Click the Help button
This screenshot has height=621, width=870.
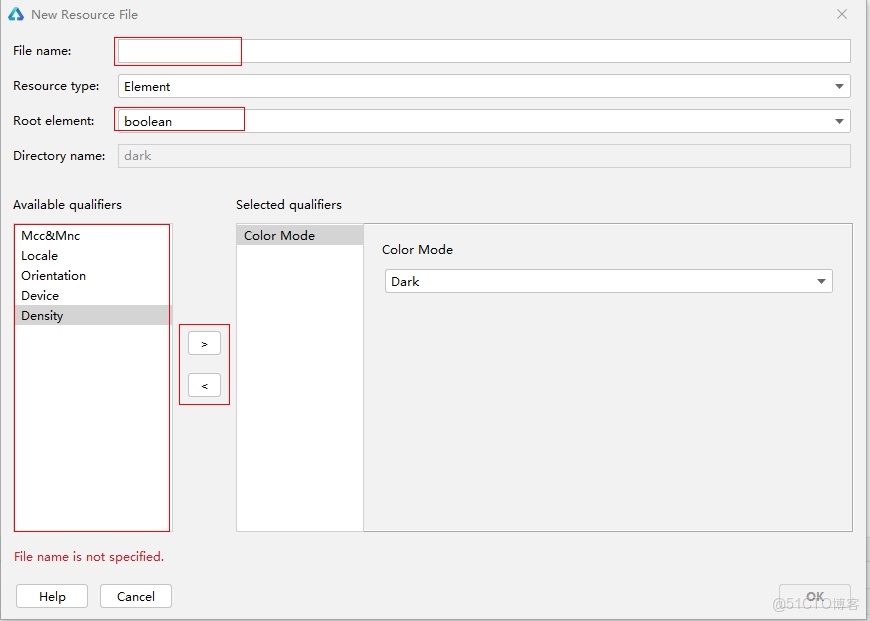point(52,596)
